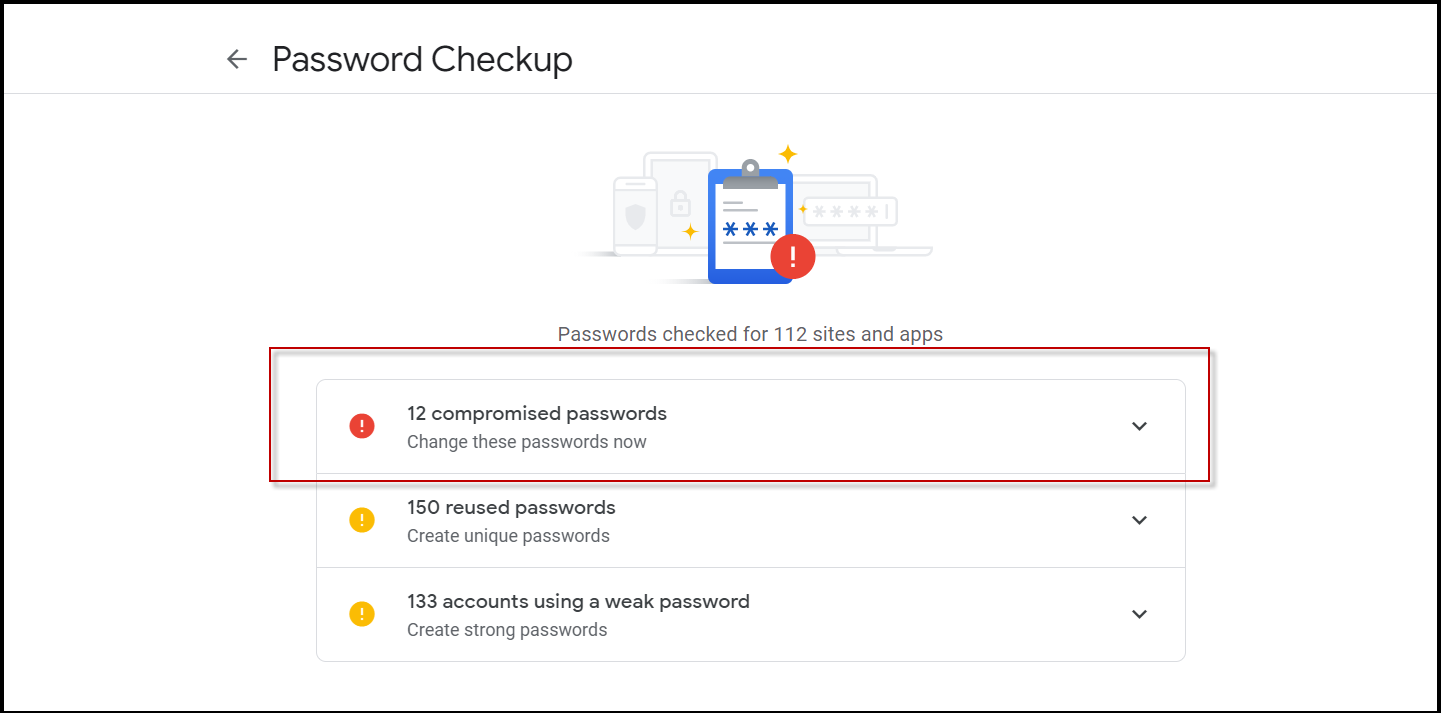Click the asterisk password field on the laptop illustration
Viewport: 1441px width, 713px height.
[848, 212]
